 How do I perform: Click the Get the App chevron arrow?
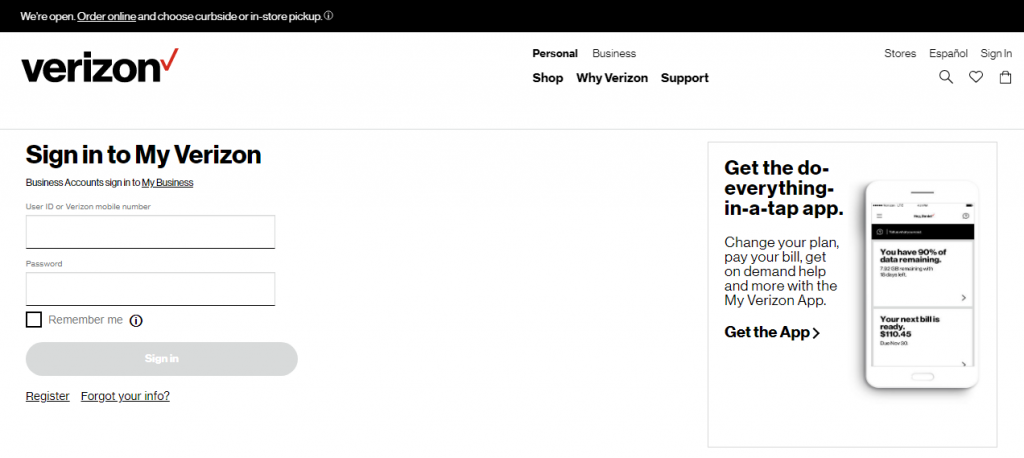pos(816,333)
